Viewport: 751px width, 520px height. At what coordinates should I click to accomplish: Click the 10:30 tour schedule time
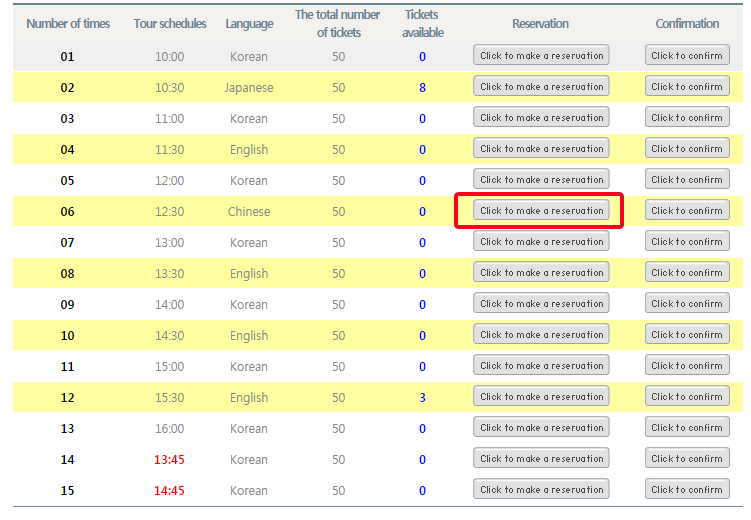pos(169,88)
